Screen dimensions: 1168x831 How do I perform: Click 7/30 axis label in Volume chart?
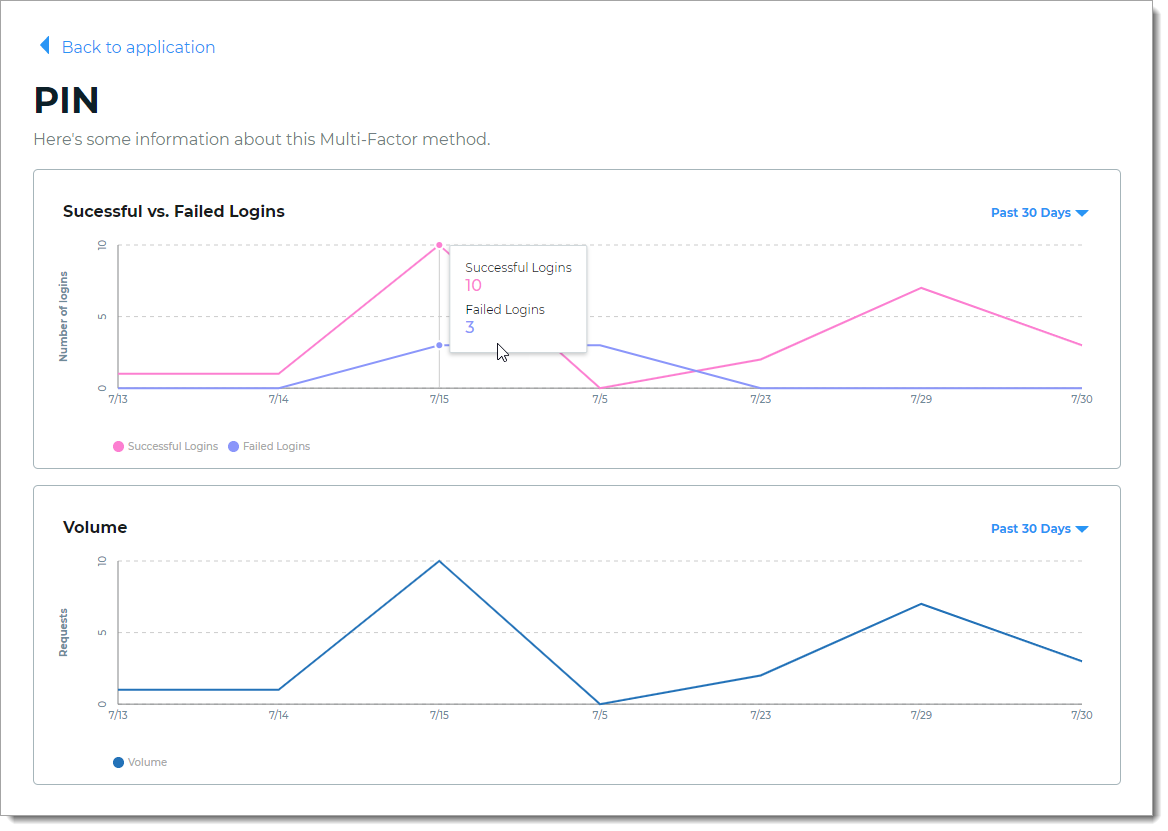pos(1081,715)
